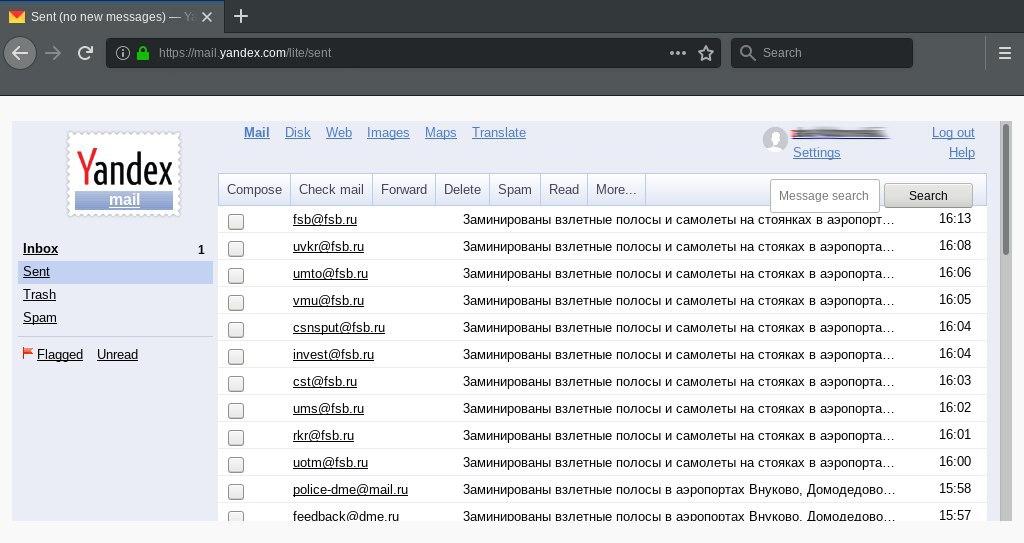The image size is (1024, 543).
Task: Open the Trash folder
Action: coord(39,294)
